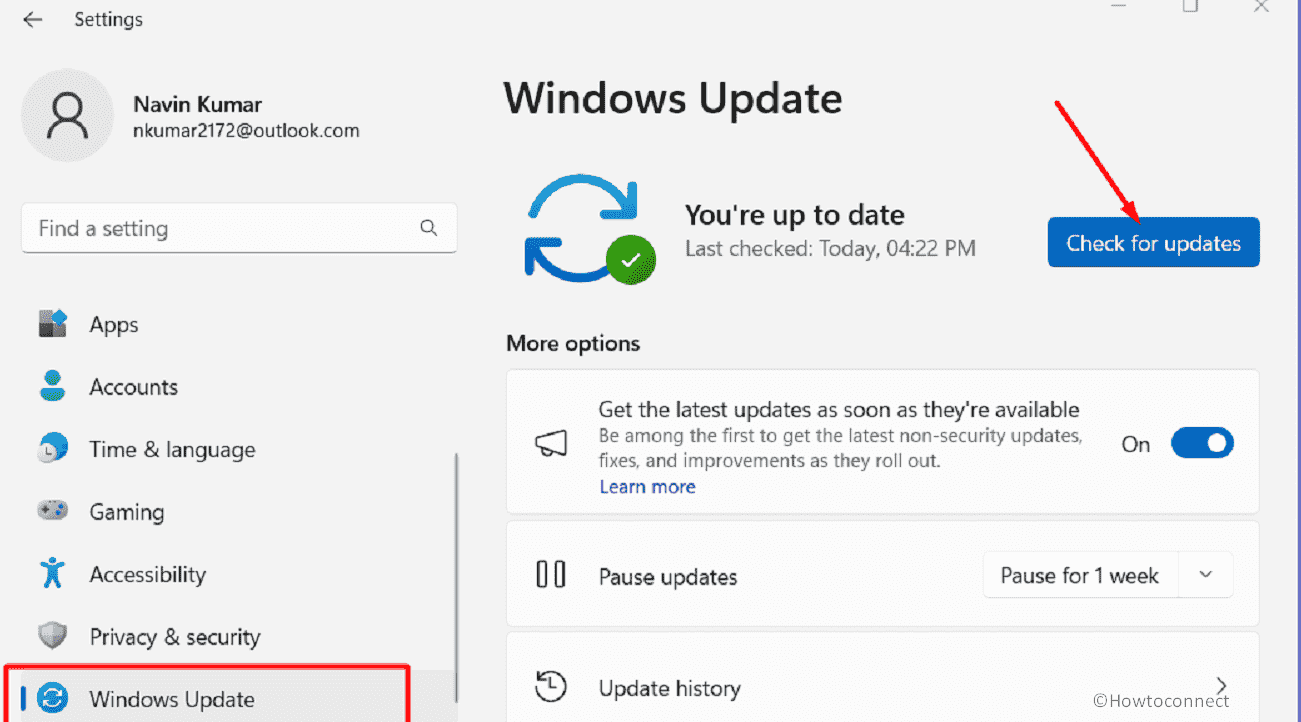Click the Gaming controller icon

tap(52, 511)
